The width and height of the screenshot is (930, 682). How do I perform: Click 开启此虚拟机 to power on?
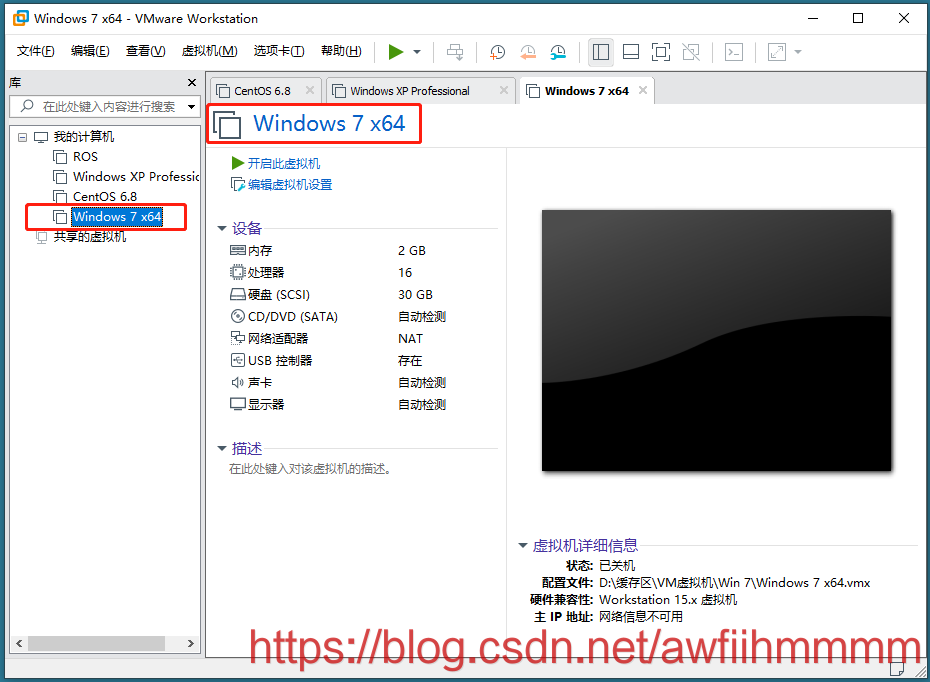(x=284, y=163)
